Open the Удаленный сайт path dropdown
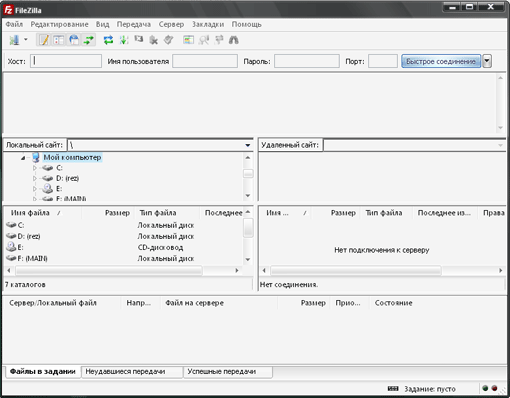 pos(500,145)
